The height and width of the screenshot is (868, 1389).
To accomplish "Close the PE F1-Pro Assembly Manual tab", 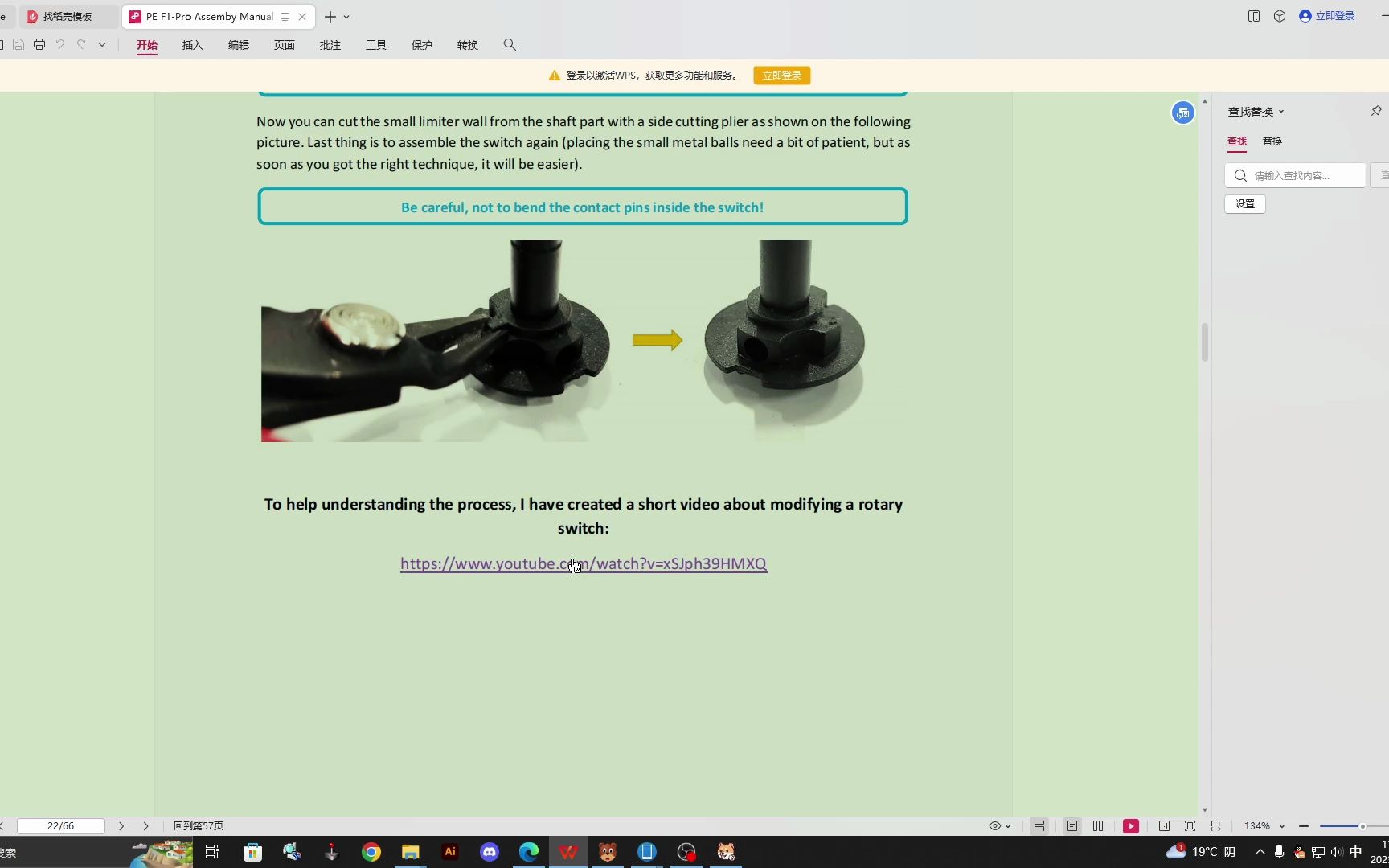I will pyautogui.click(x=302, y=17).
